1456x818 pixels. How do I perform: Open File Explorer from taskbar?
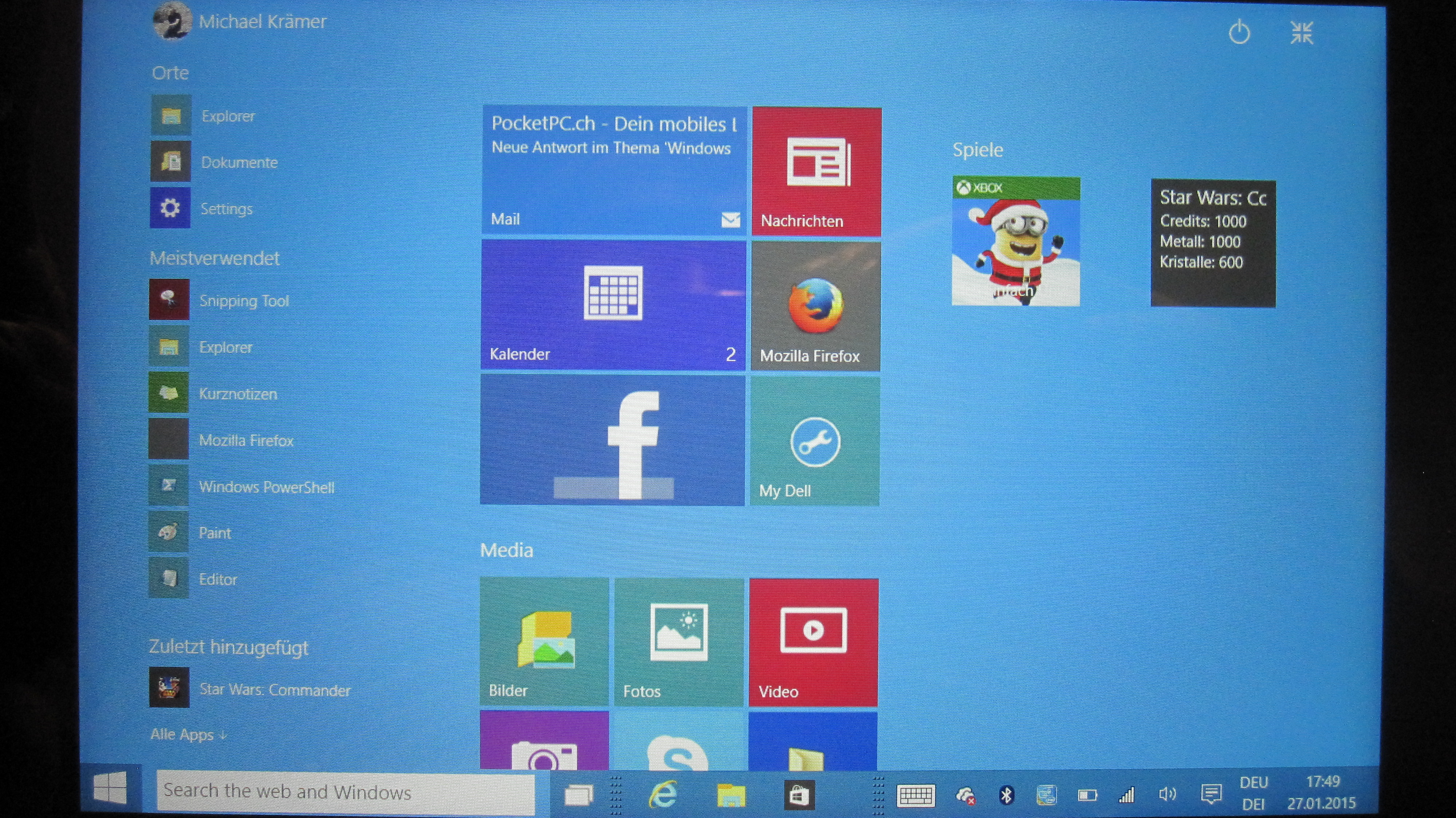pos(731,795)
